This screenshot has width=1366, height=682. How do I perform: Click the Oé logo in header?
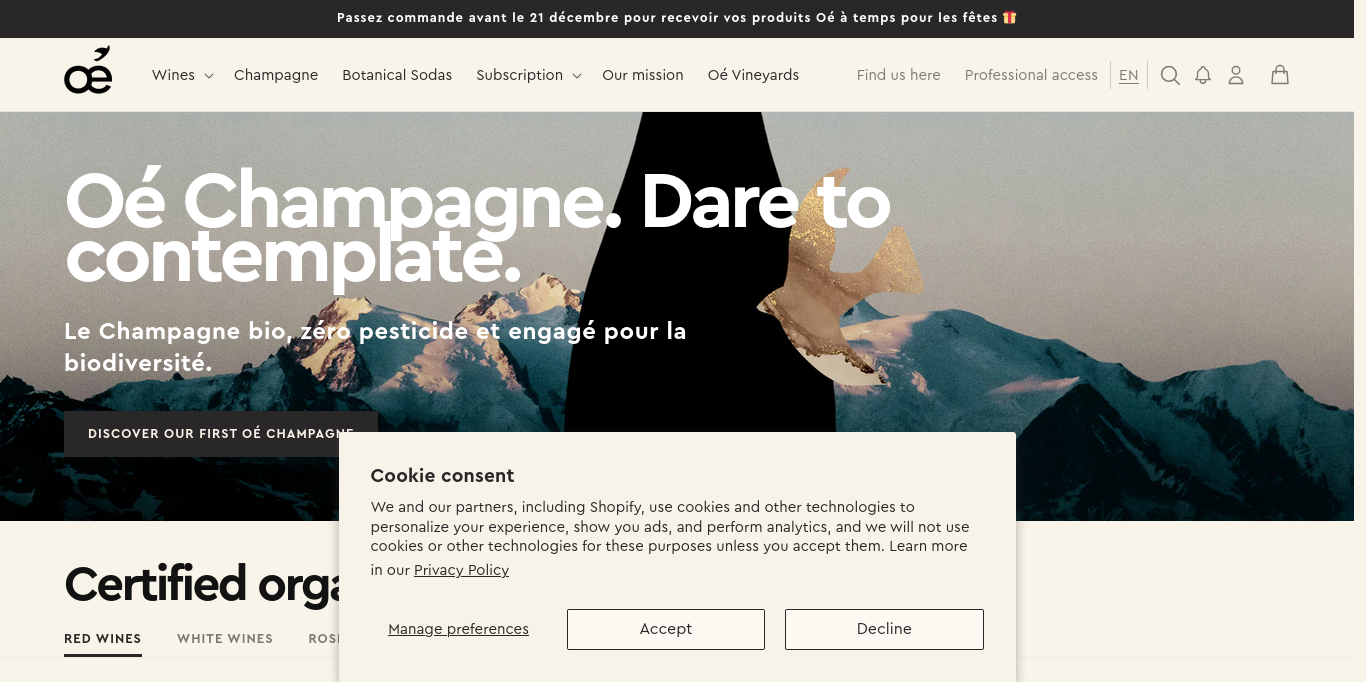[88, 71]
